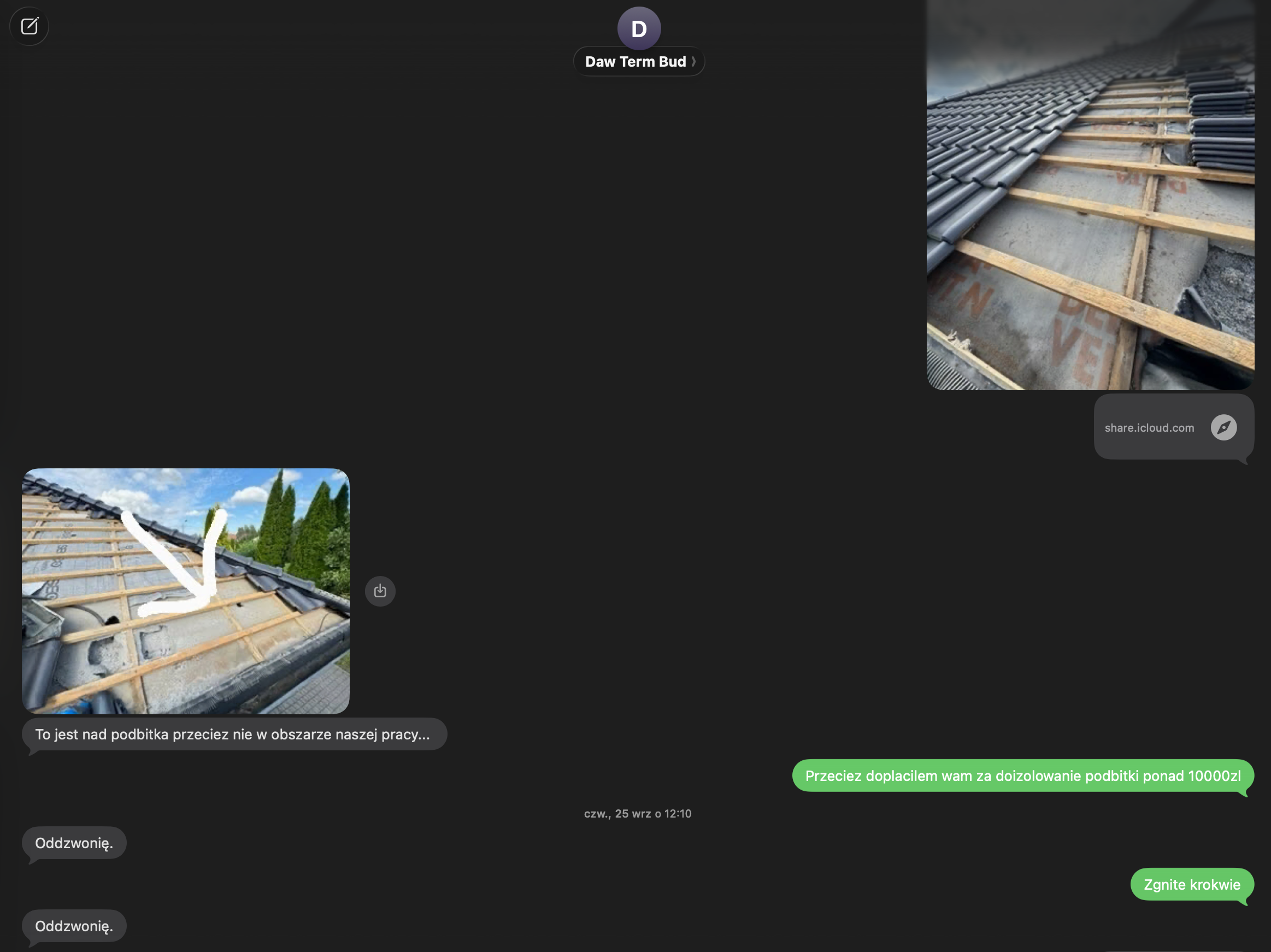
Task: Open share.icloud.com link in Safari compass icon
Action: point(1223,427)
